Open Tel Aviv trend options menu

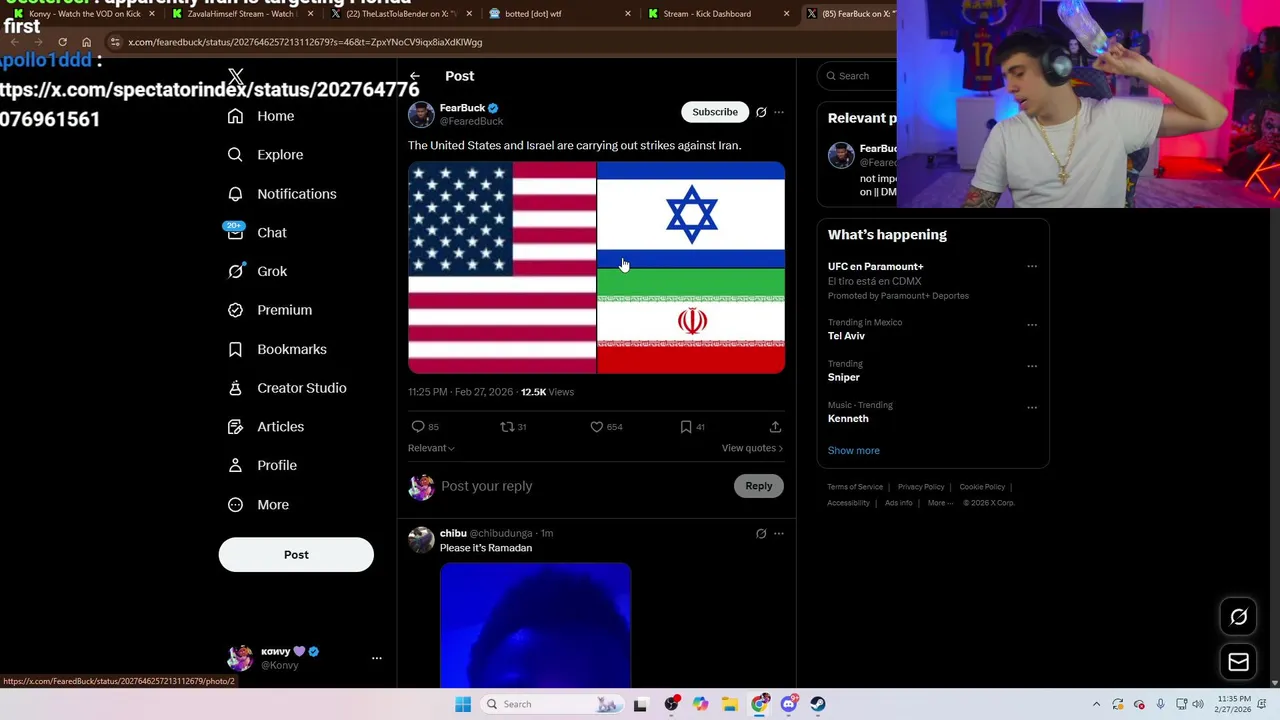coord(1032,325)
